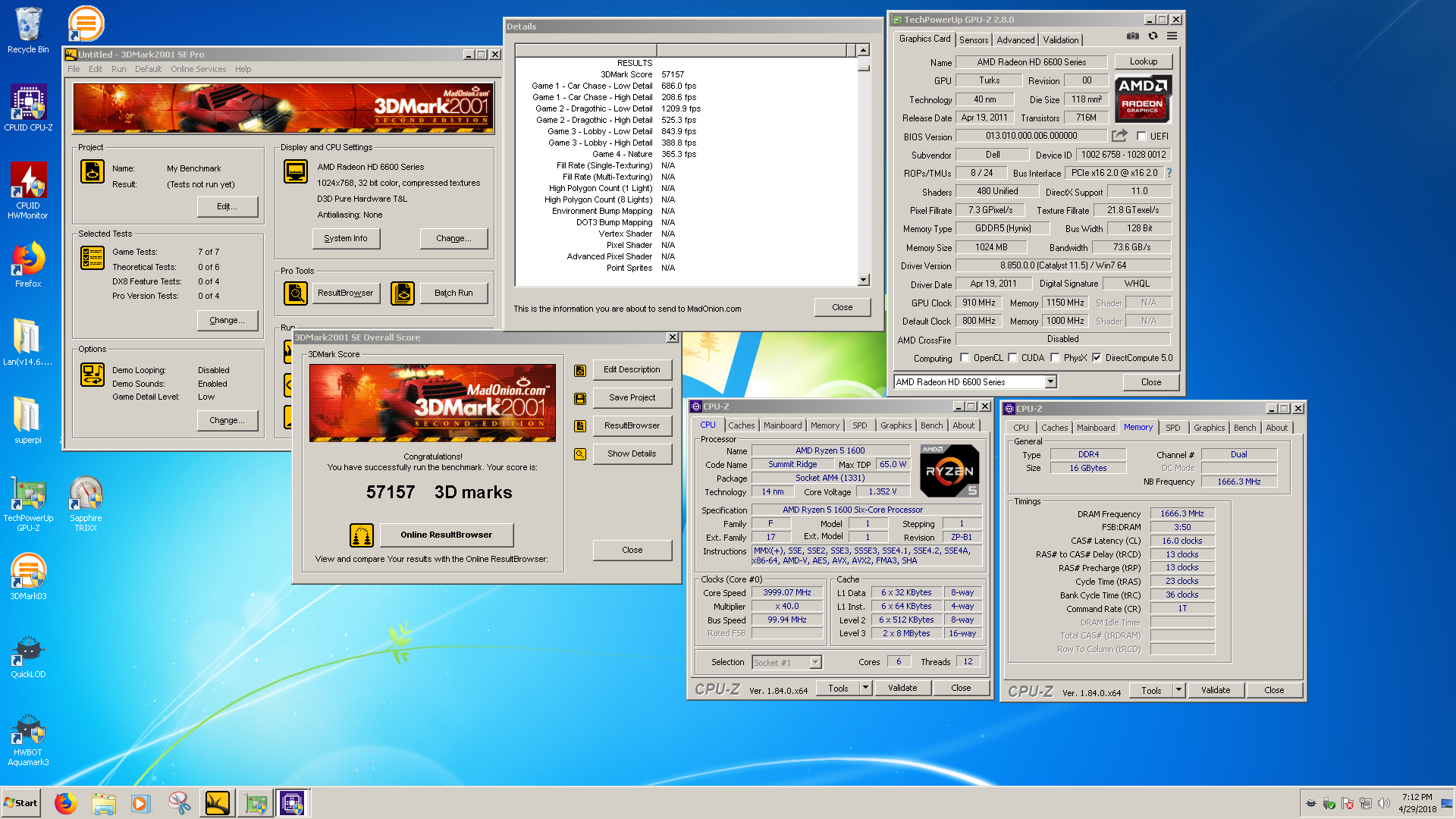Image resolution: width=1456 pixels, height=819 pixels.
Task: Click the Change... button in Selected Tests
Action: coord(227,321)
